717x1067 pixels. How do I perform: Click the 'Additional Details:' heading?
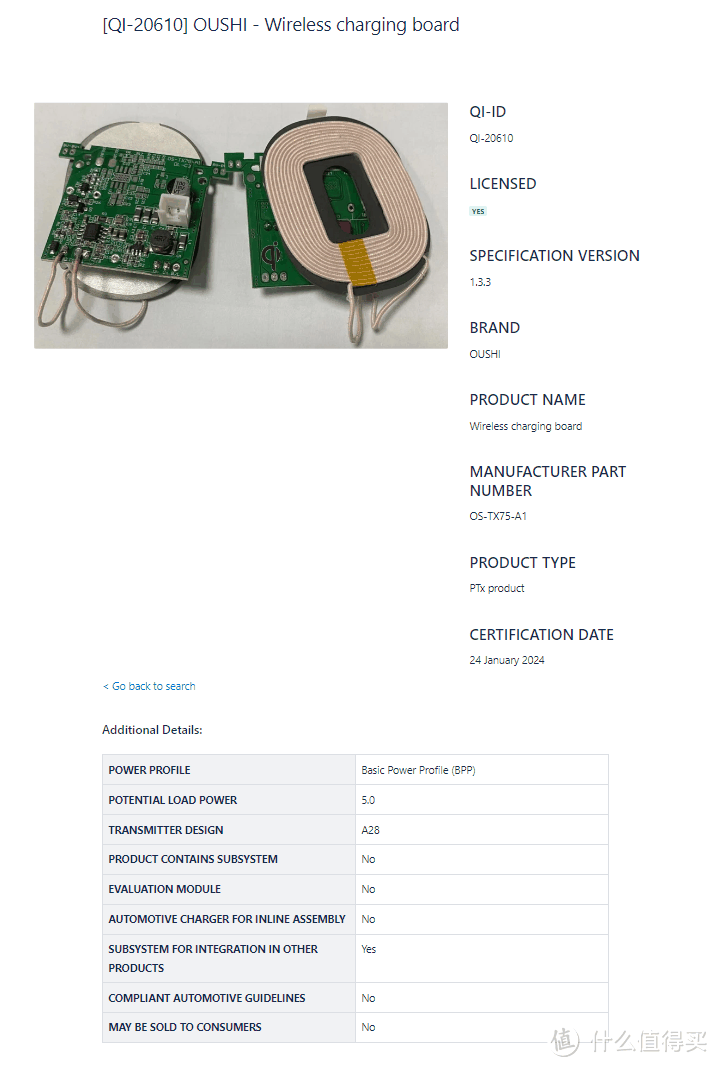pos(152,730)
